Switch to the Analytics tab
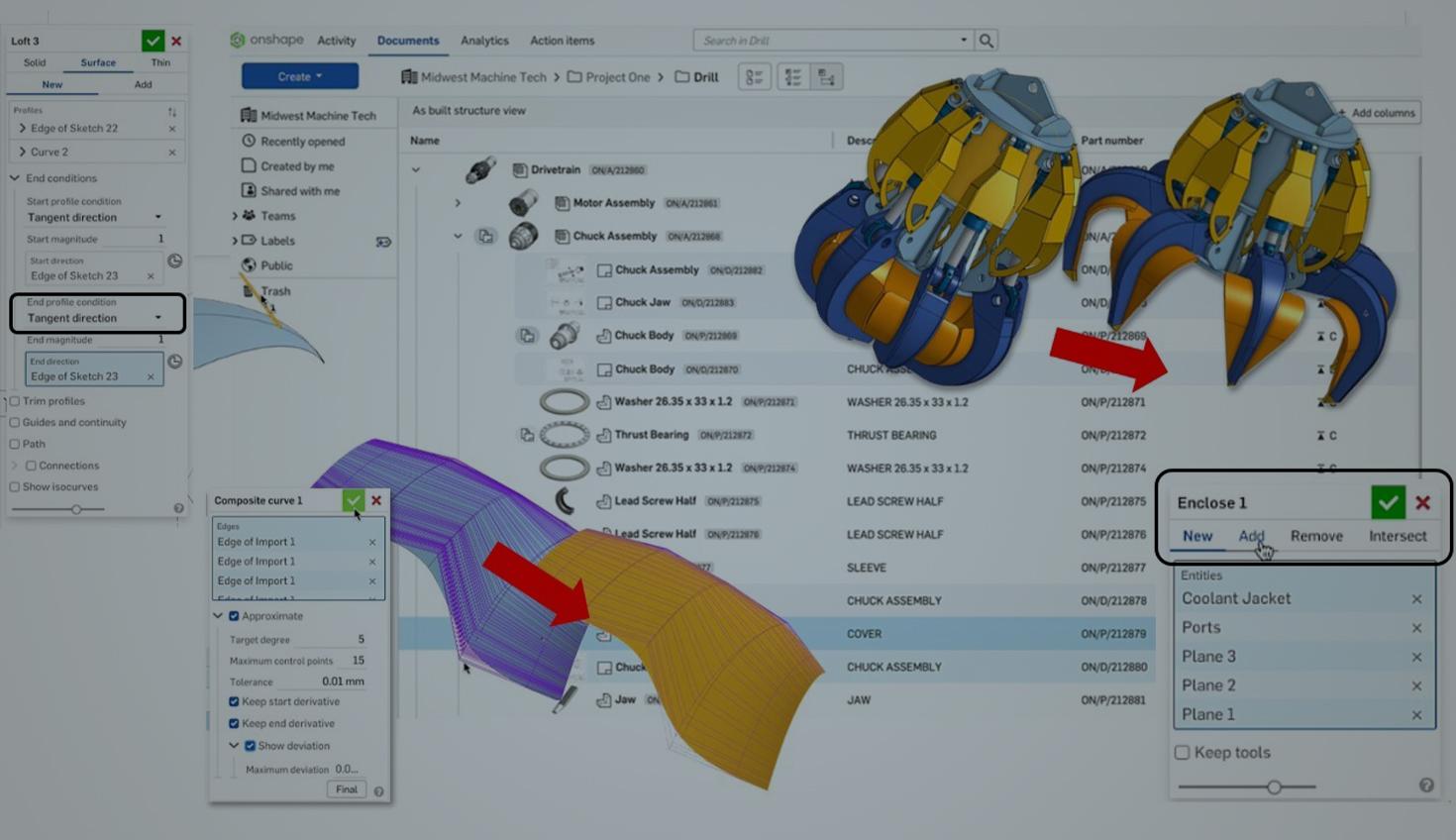 click(484, 41)
